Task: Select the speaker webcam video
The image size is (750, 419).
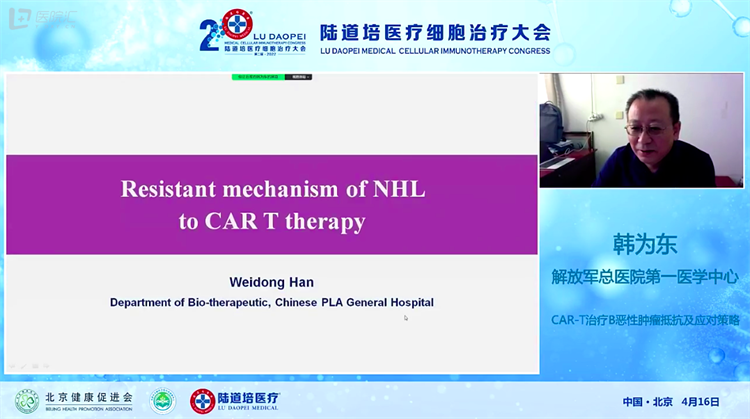Action: click(641, 130)
